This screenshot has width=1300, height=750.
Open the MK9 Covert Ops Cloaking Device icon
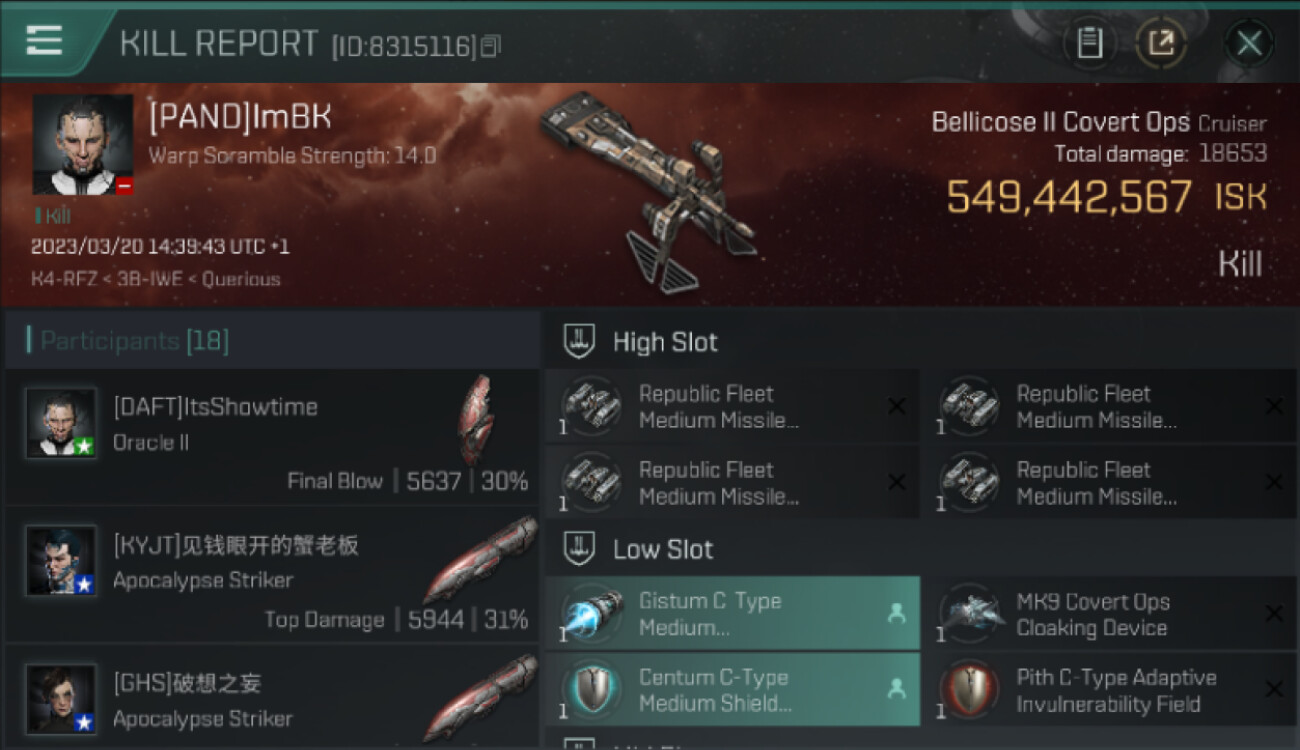click(x=970, y=613)
